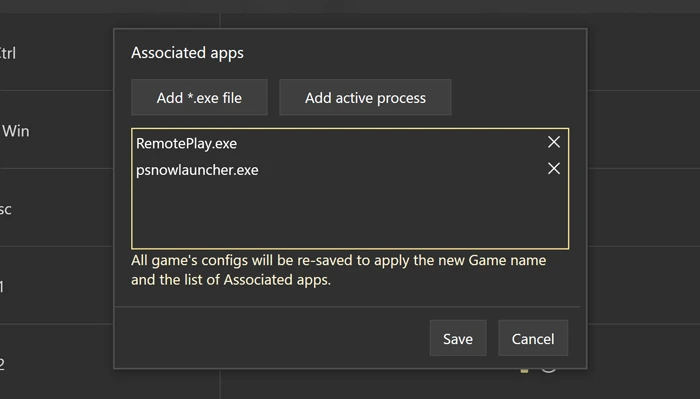Cancel the Associated apps dialog
This screenshot has width=700, height=399.
coord(533,338)
